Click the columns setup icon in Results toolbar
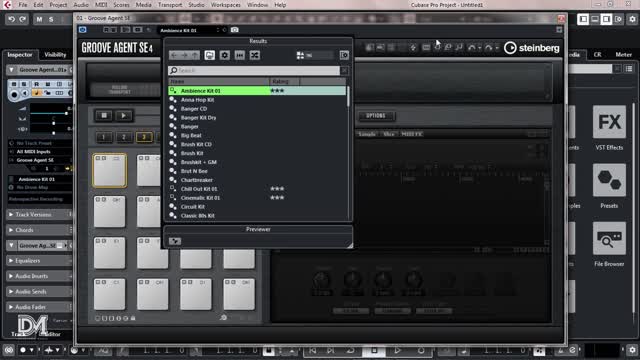 click(240, 55)
